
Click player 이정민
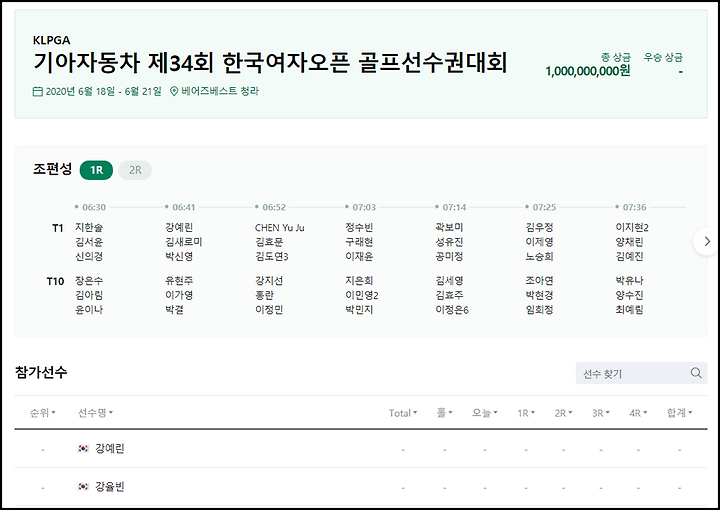tap(269, 309)
